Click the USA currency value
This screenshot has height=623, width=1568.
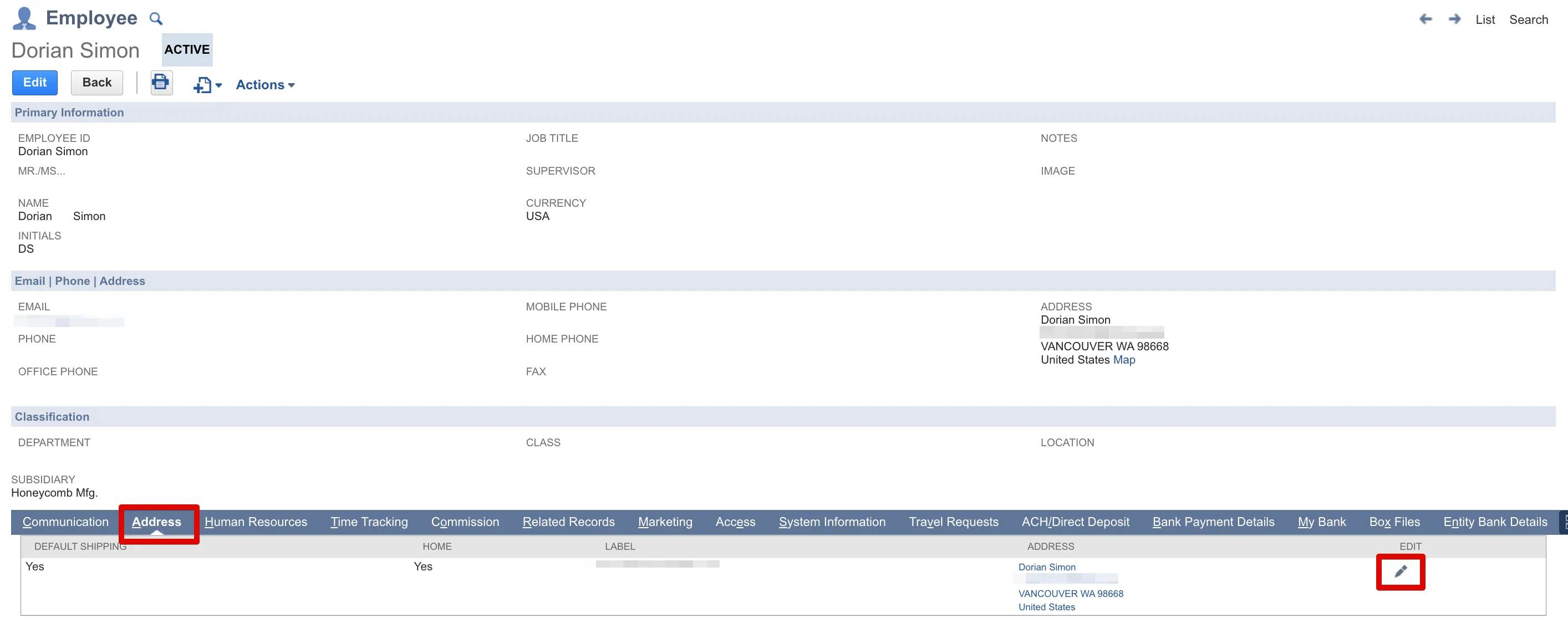pyautogui.click(x=537, y=216)
